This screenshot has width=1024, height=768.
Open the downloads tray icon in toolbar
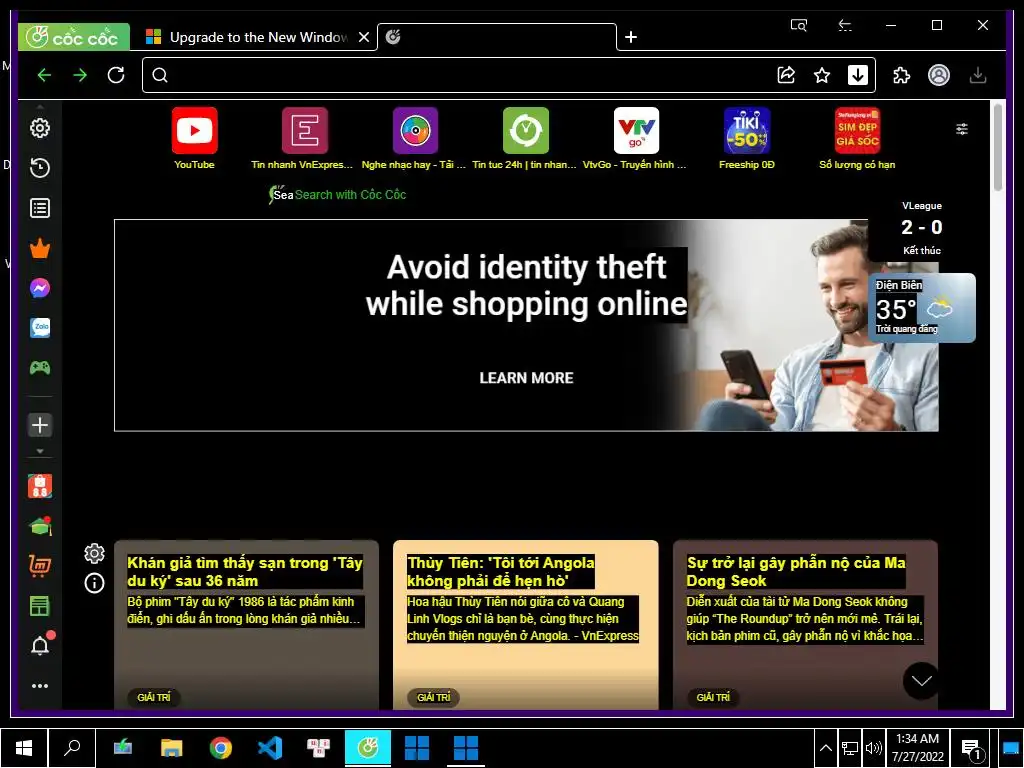pyautogui.click(x=978, y=75)
